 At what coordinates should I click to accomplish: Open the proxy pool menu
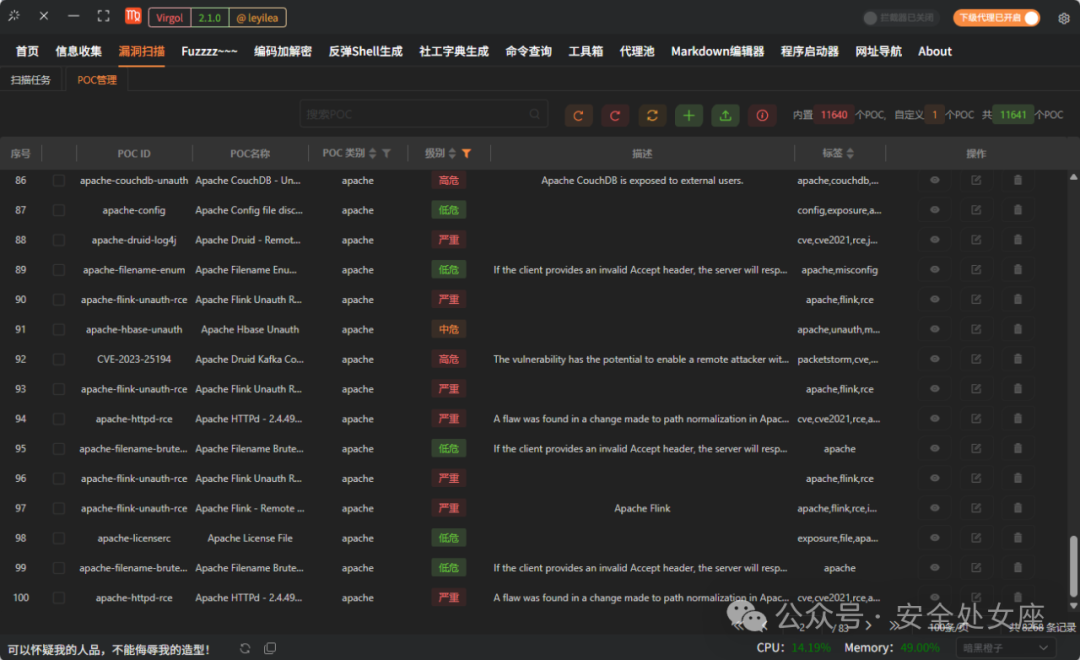point(637,51)
